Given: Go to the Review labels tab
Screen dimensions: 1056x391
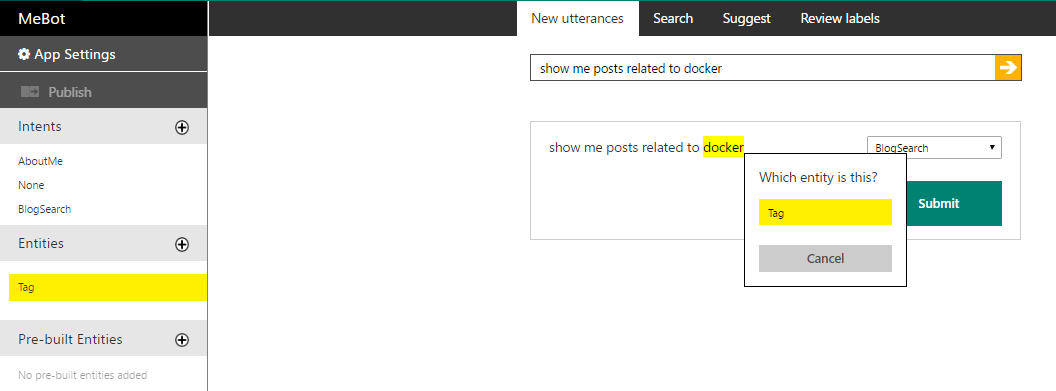Looking at the screenshot, I should pos(840,19).
